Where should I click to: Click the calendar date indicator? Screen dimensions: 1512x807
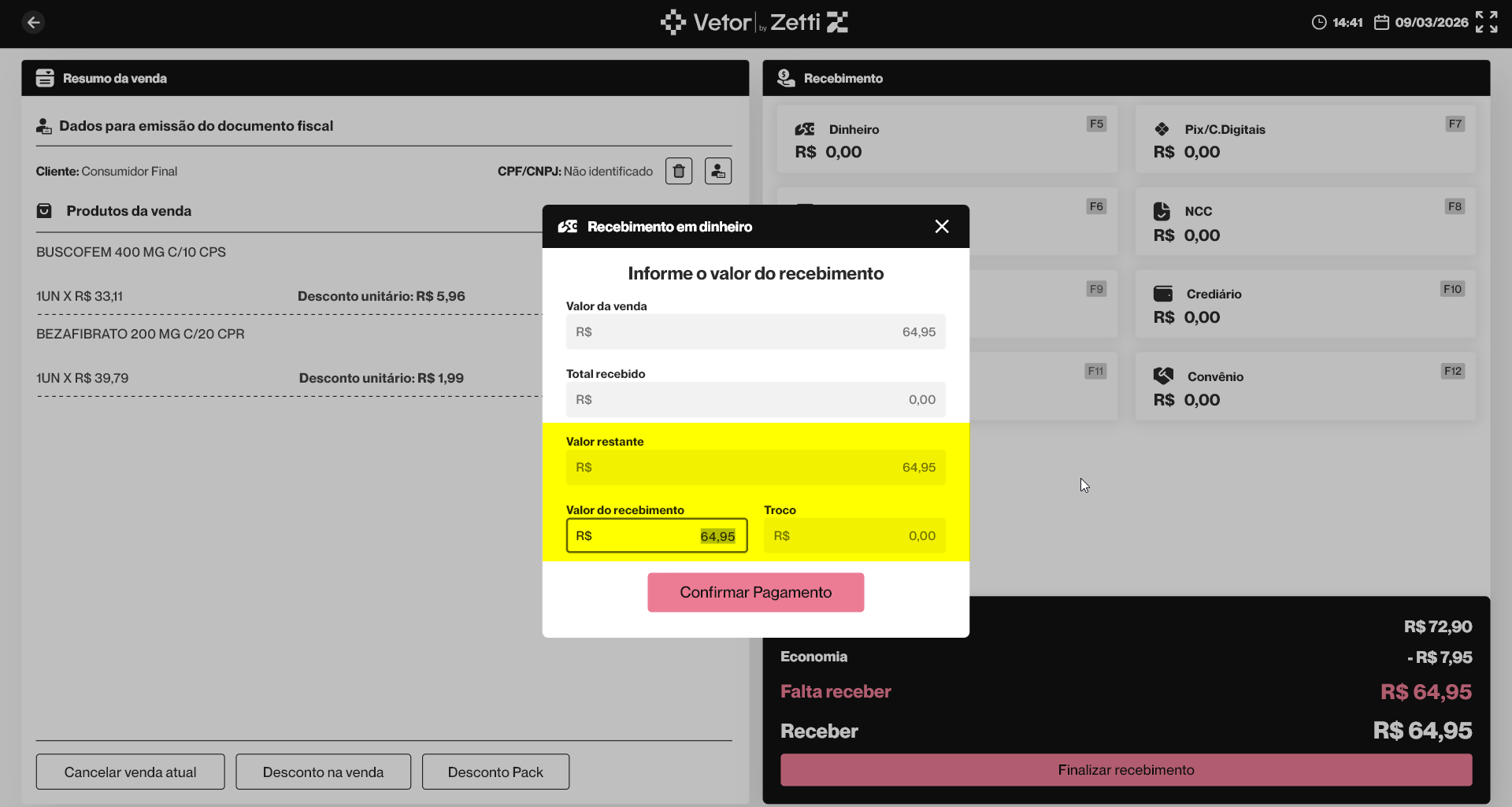click(x=1421, y=22)
